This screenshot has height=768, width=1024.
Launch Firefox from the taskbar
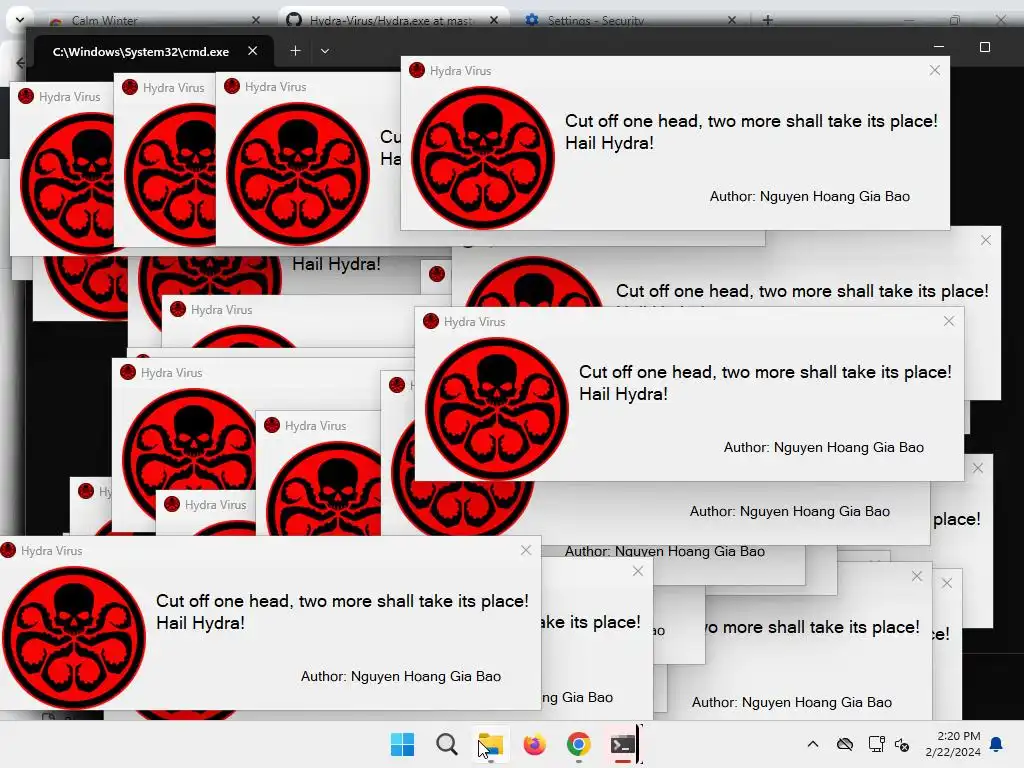(x=534, y=744)
